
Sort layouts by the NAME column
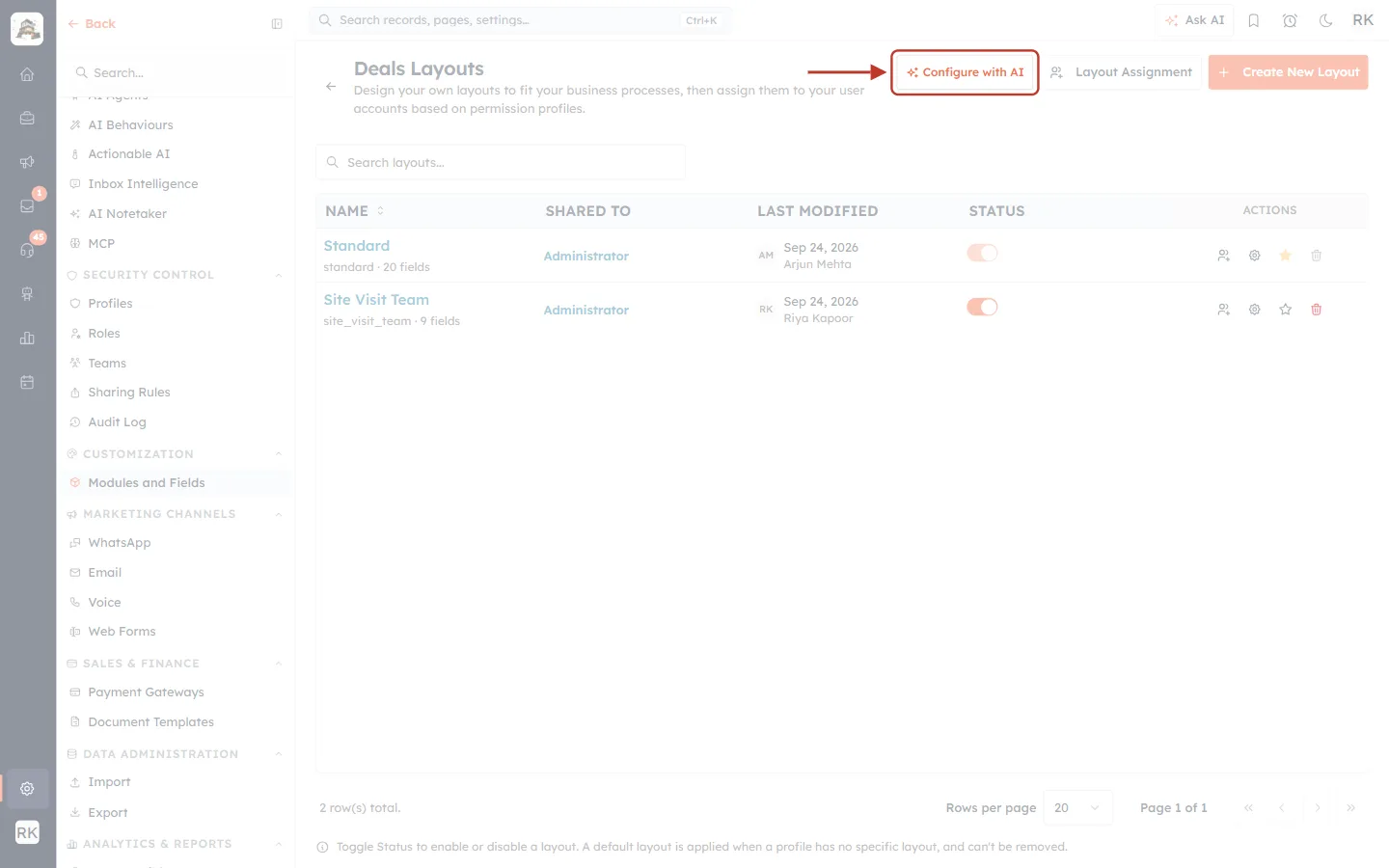[x=354, y=211]
